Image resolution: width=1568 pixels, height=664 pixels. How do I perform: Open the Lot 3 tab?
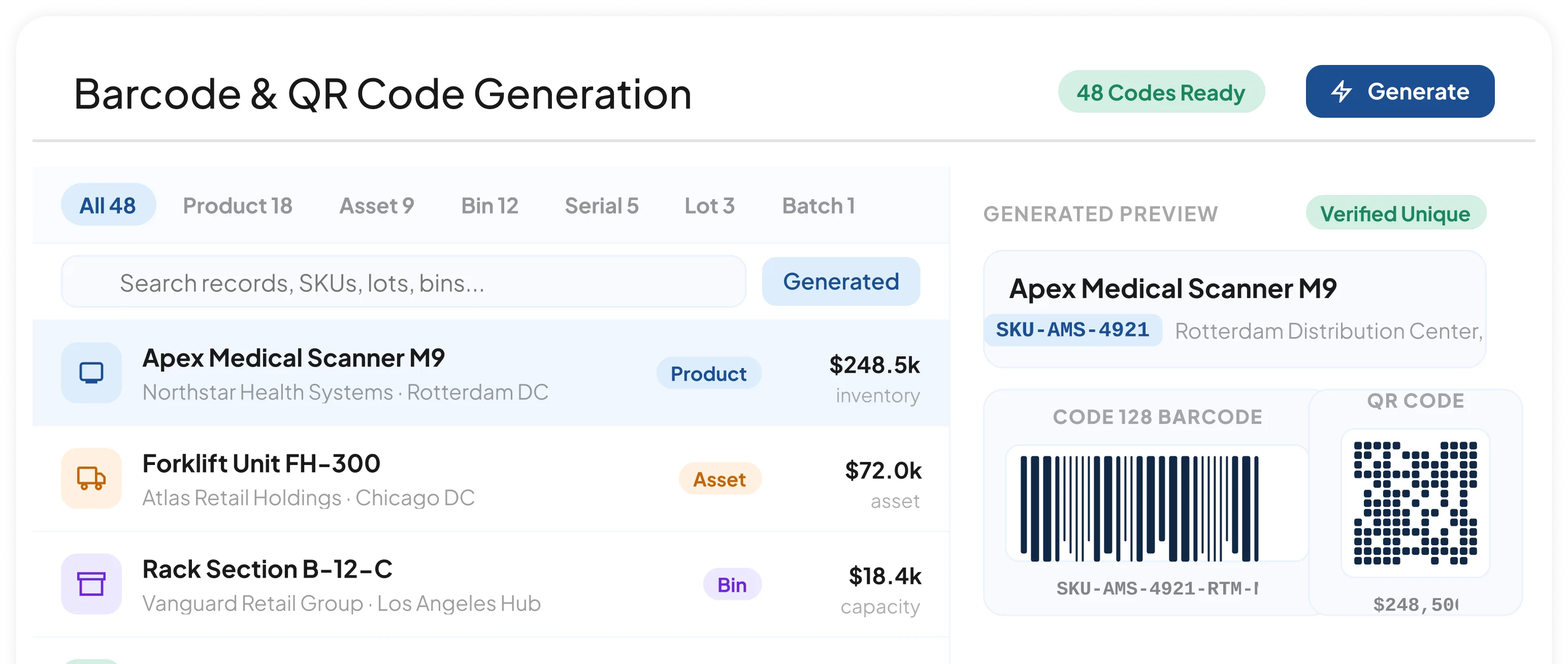(709, 205)
